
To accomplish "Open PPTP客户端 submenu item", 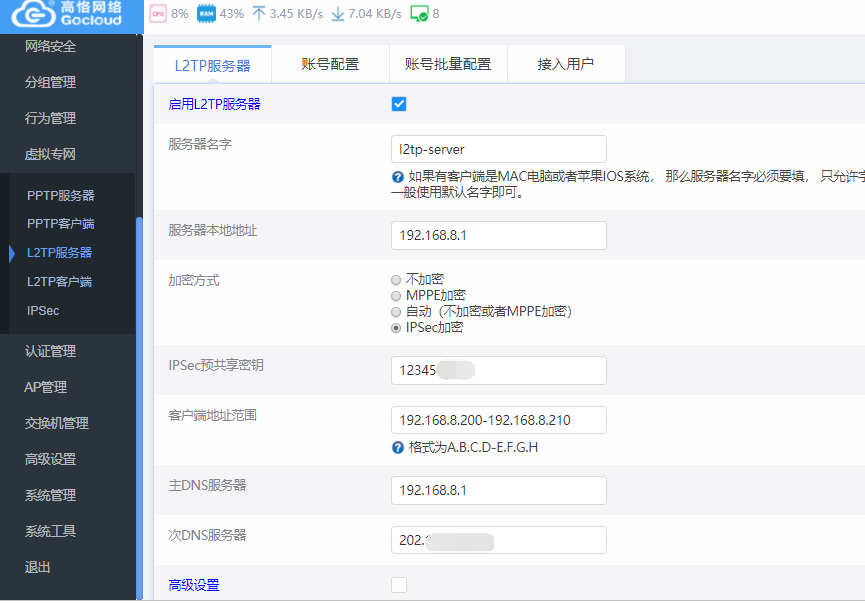I will [x=61, y=223].
